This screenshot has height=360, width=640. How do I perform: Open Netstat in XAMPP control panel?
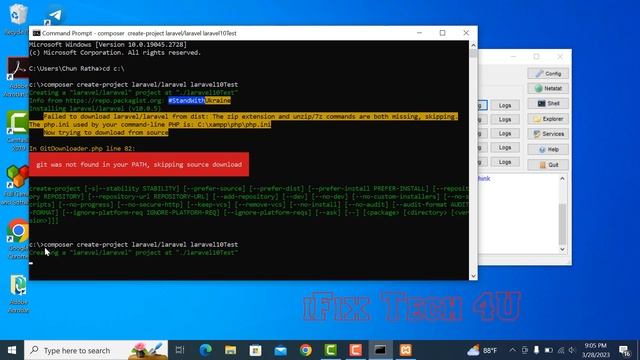click(548, 88)
